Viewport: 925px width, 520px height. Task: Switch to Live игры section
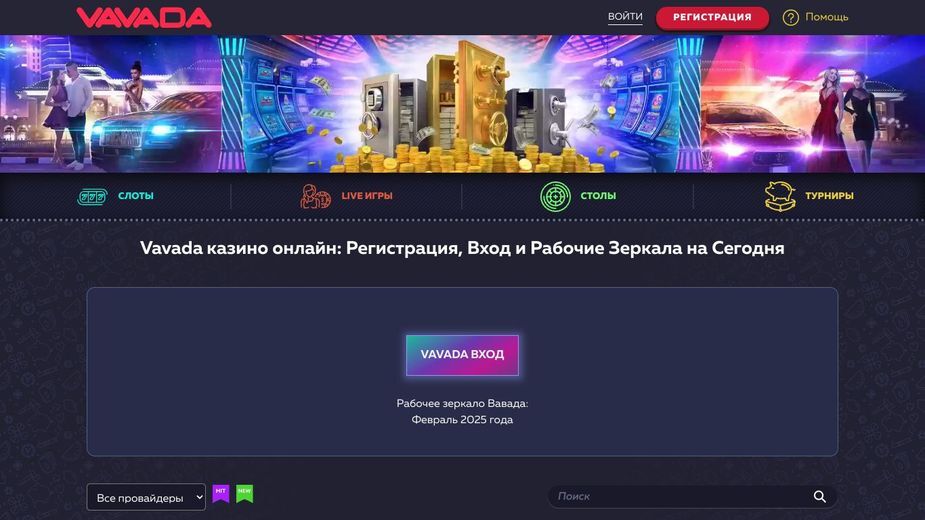pyautogui.click(x=366, y=196)
